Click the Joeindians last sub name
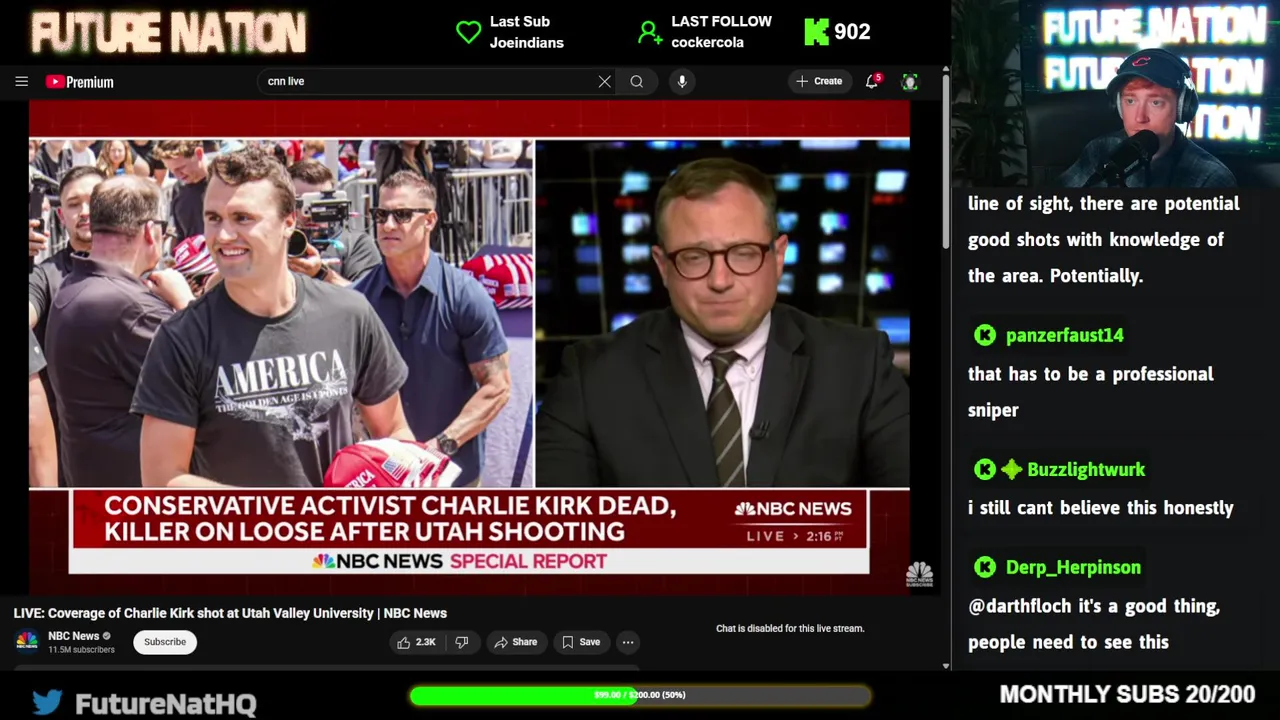1280x720 pixels. tap(527, 43)
